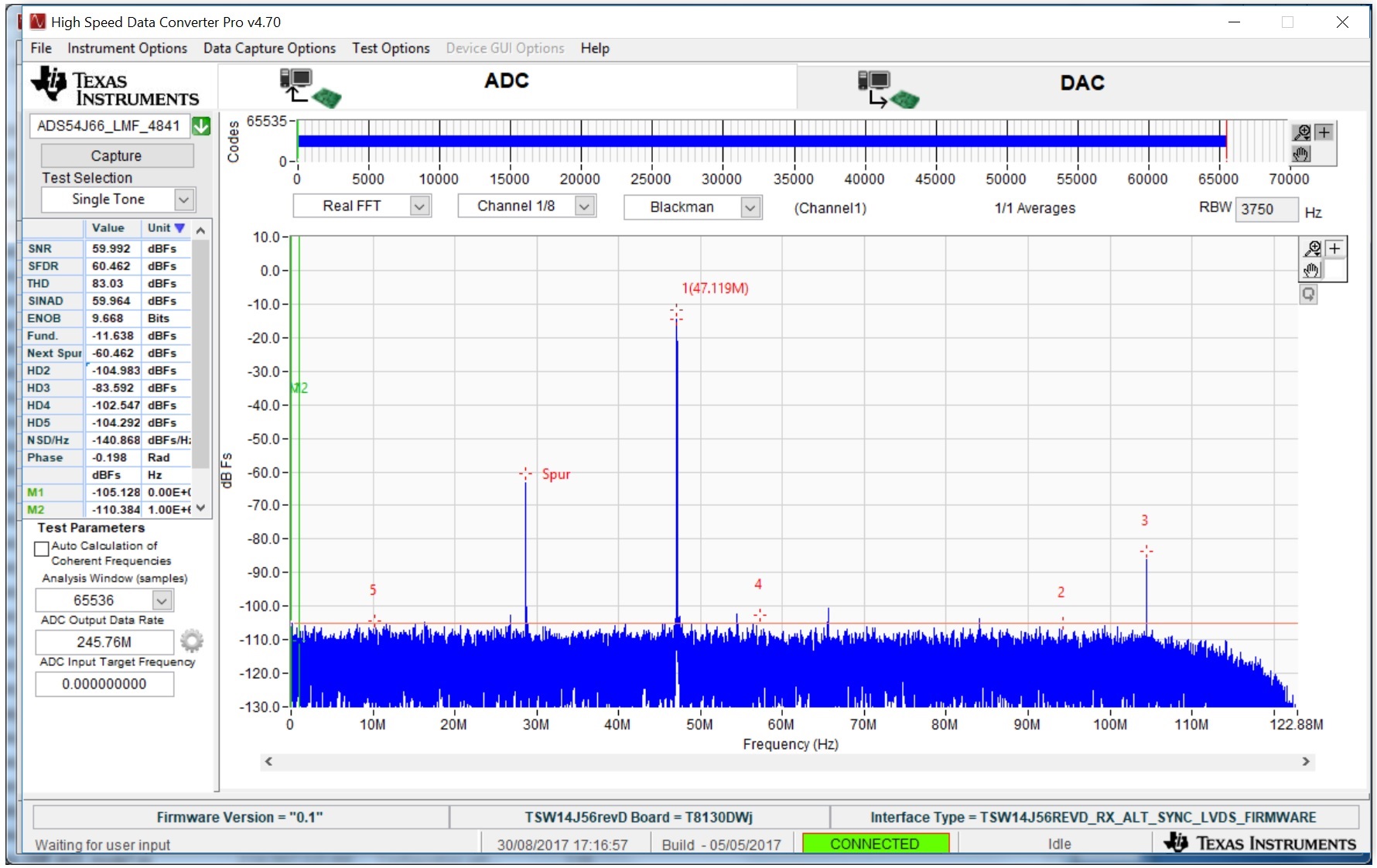Click the green CONNECTED status button
1377x868 pixels.
pyautogui.click(x=875, y=843)
